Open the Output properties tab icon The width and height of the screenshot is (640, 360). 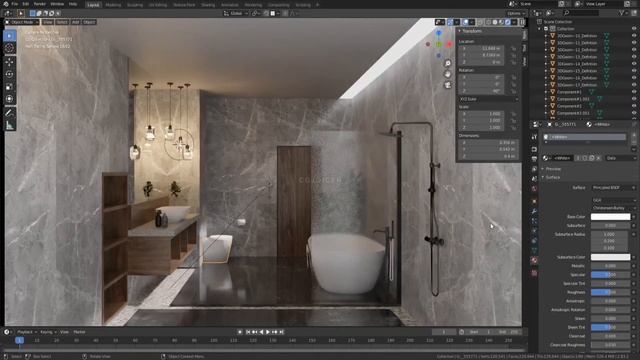(x=534, y=159)
